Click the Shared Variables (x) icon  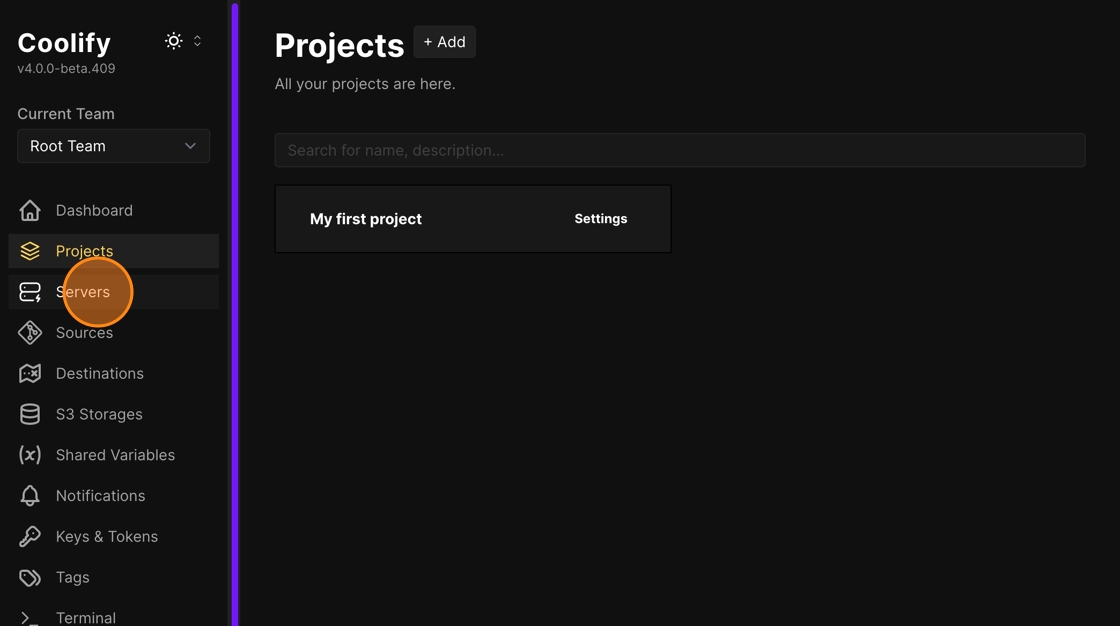tap(30, 455)
